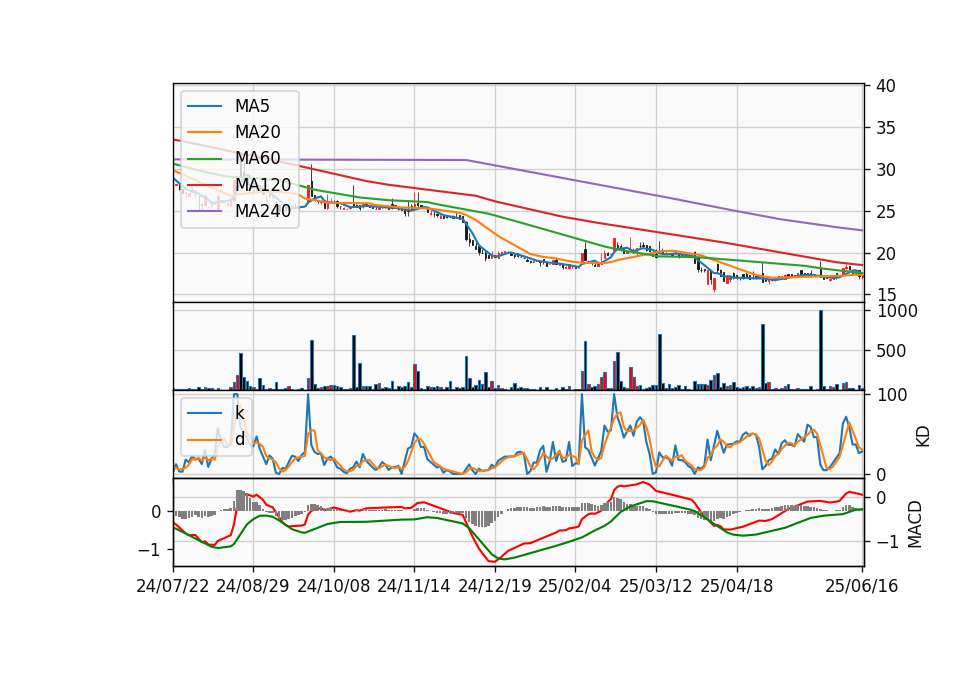Click the 25/02/04 date axis label
Screen dimensions: 960x690
pos(574,586)
